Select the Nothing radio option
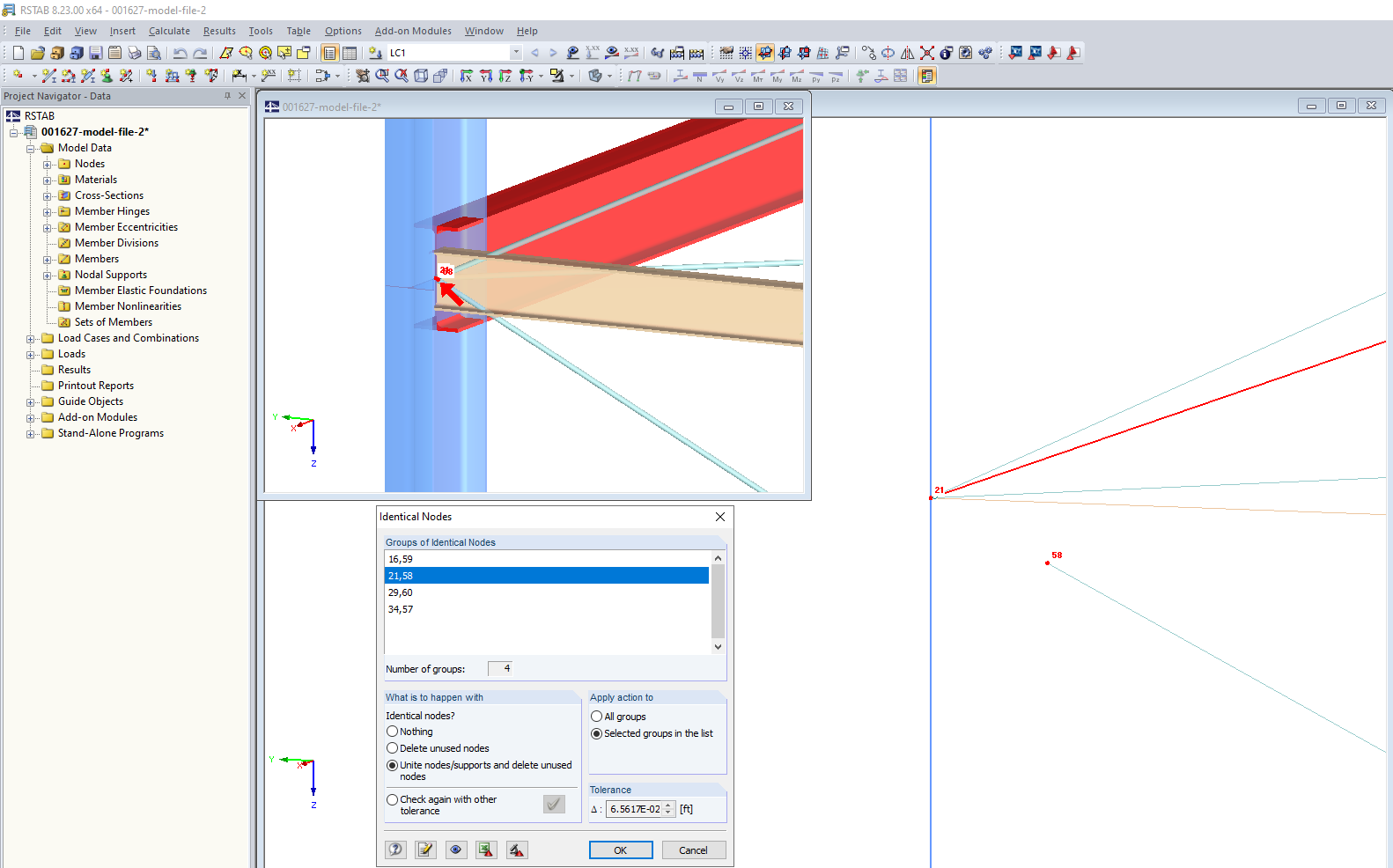The height and width of the screenshot is (868, 1393). [x=393, y=732]
